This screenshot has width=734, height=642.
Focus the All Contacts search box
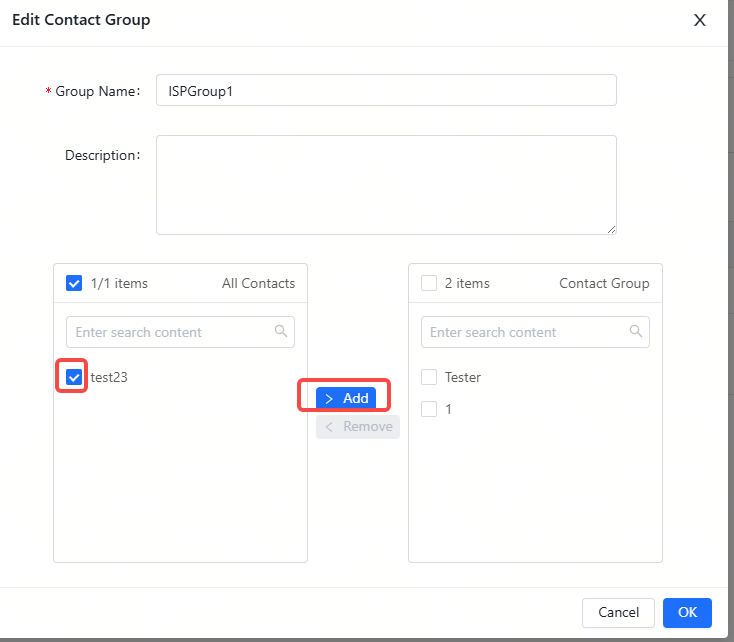click(168, 332)
